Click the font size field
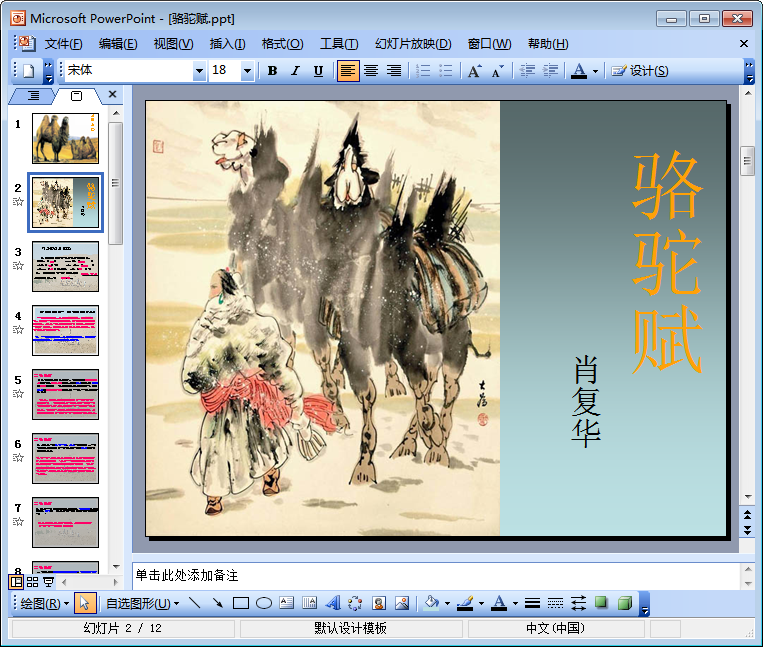Image resolution: width=763 pixels, height=647 pixels. [225, 71]
